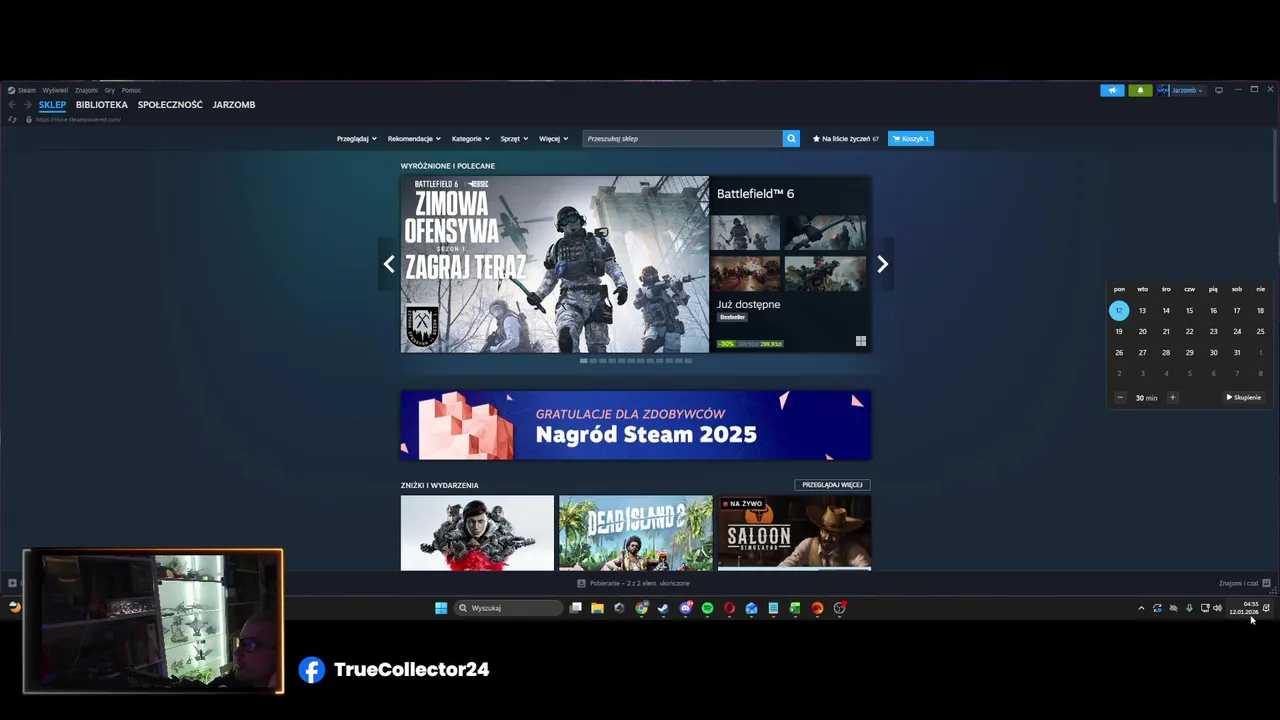Open the Saloon Simulator live tile
This screenshot has width=1280, height=720.
pos(794,533)
